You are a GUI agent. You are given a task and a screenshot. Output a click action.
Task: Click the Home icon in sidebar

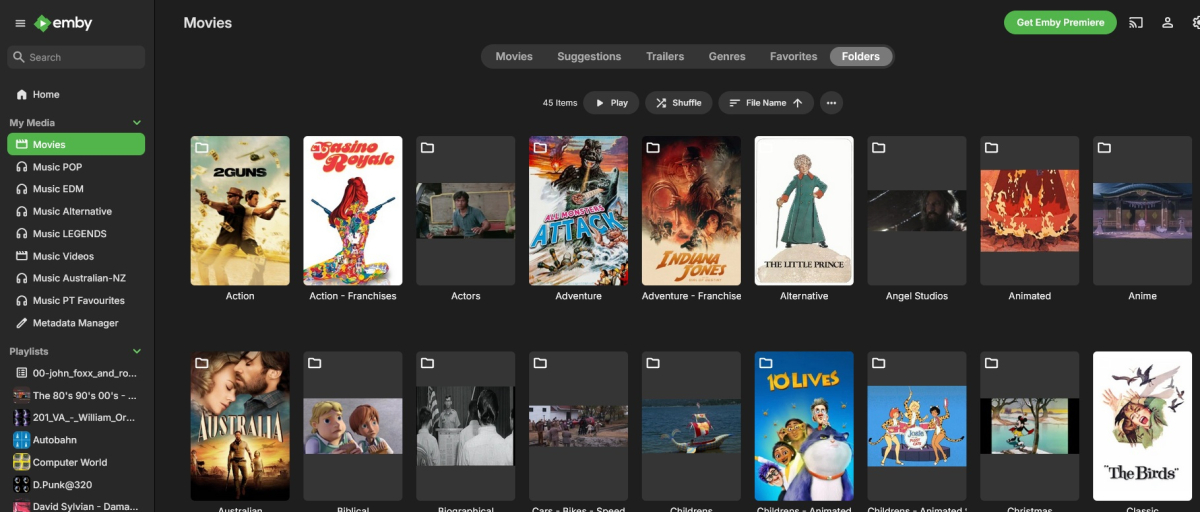pos(22,94)
